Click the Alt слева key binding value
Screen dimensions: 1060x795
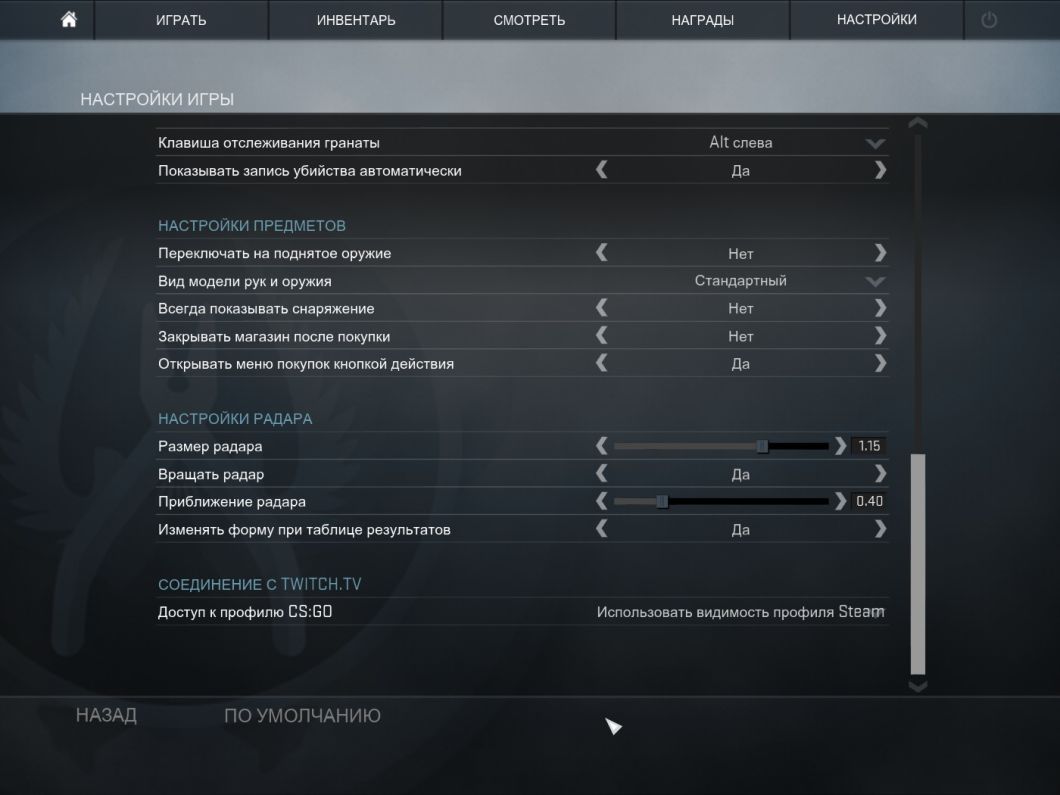pos(740,143)
